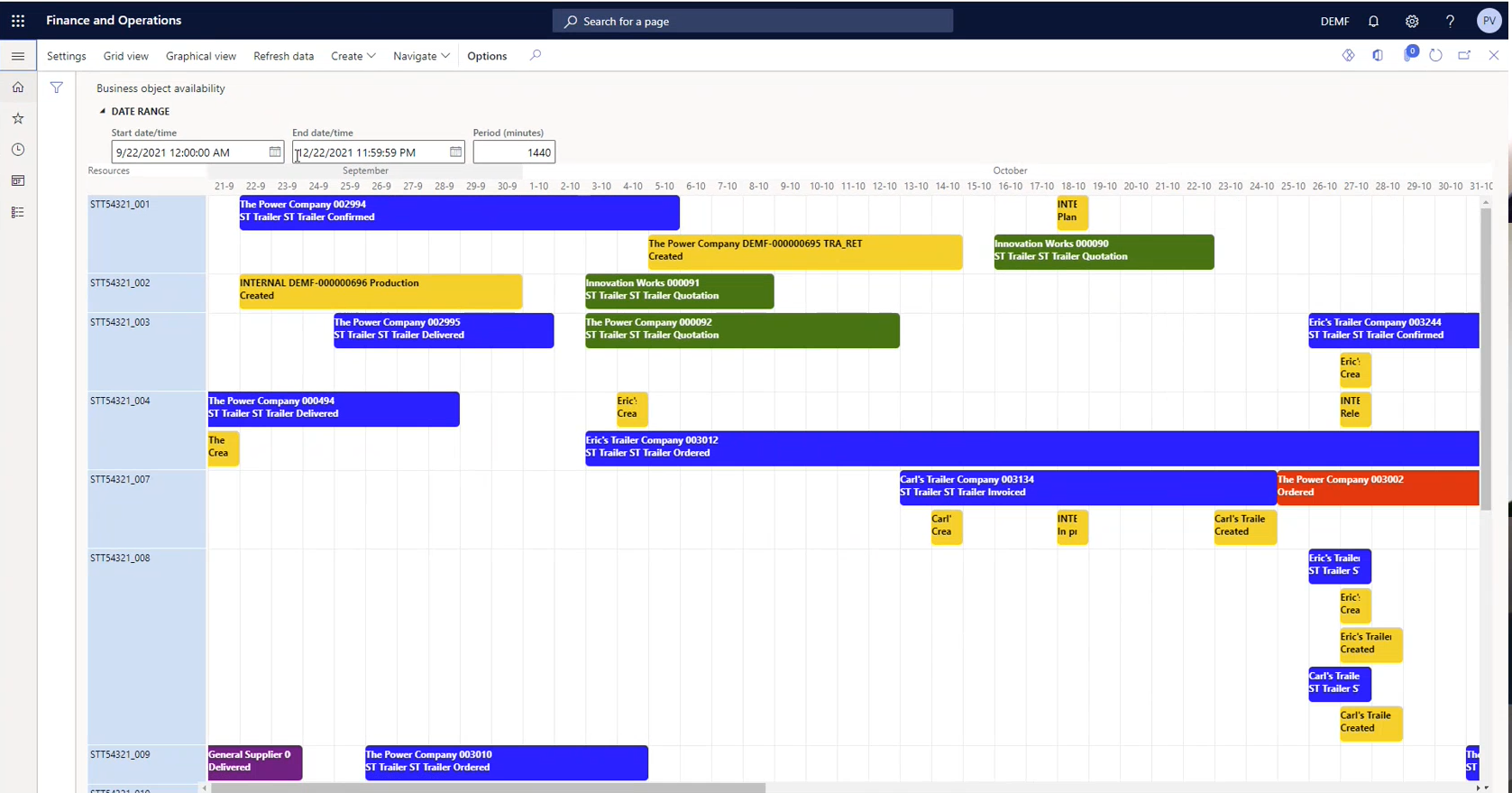Expand the Create dropdown menu

[x=353, y=56]
